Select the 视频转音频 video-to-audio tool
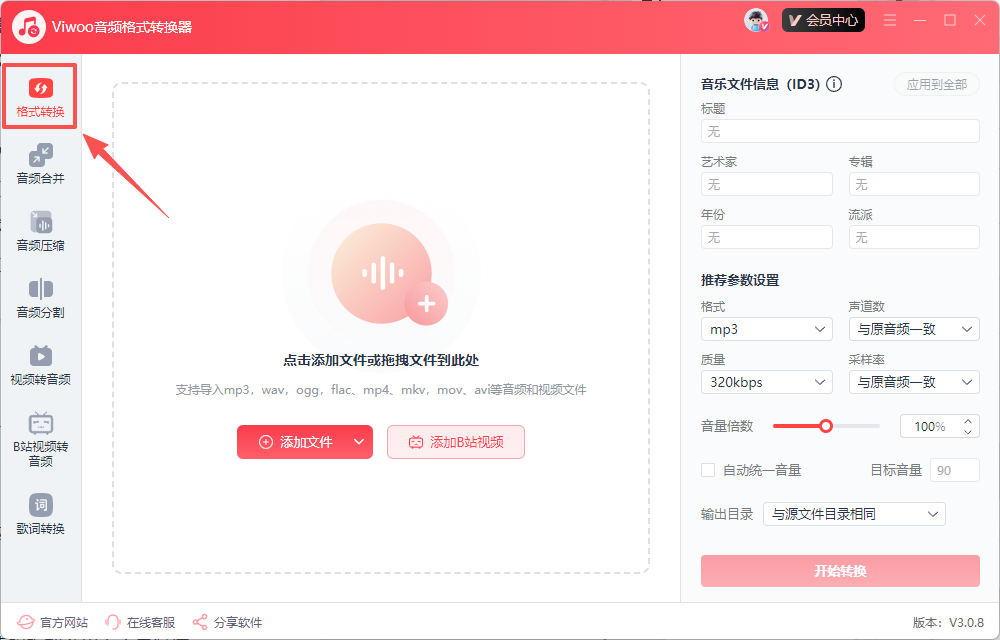1000x640 pixels. [x=39, y=368]
